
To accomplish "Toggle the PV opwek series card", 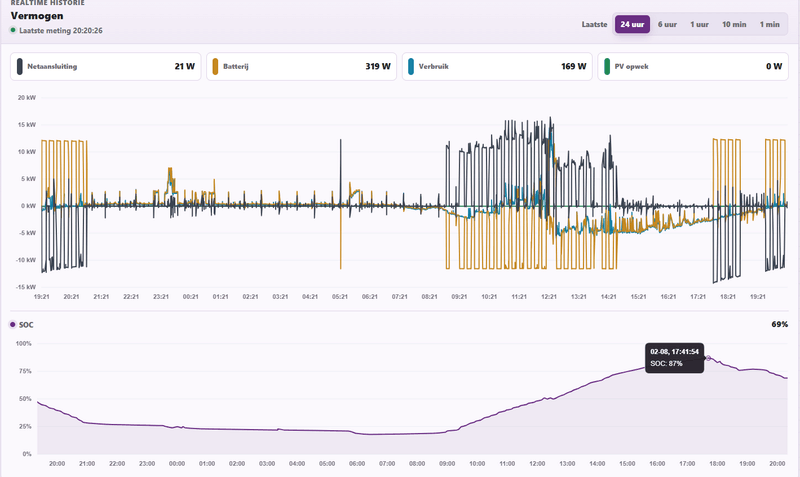I will tap(693, 66).
